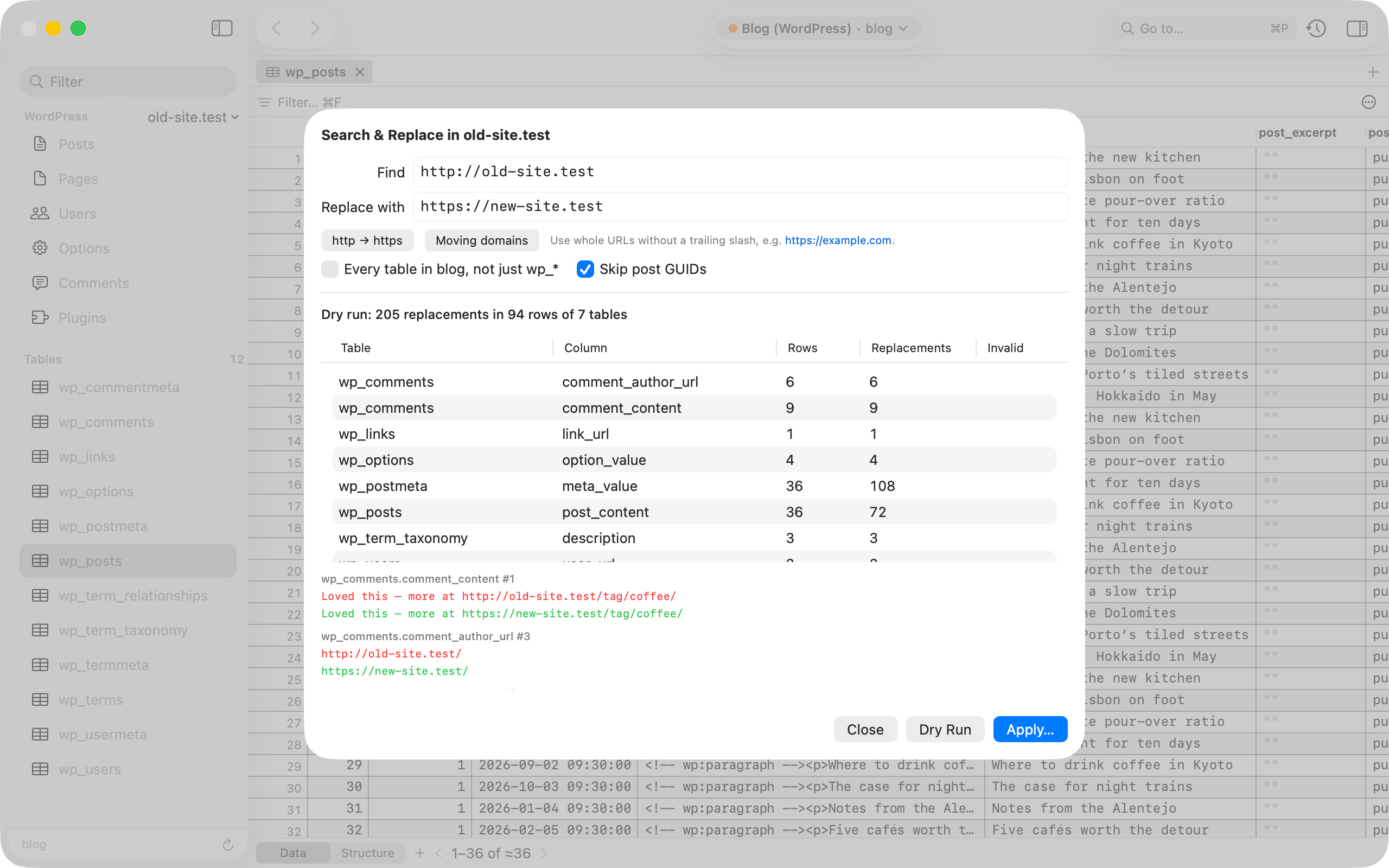Open Pages in WordPress sidebar
This screenshot has width=1389, height=868.
click(128, 178)
